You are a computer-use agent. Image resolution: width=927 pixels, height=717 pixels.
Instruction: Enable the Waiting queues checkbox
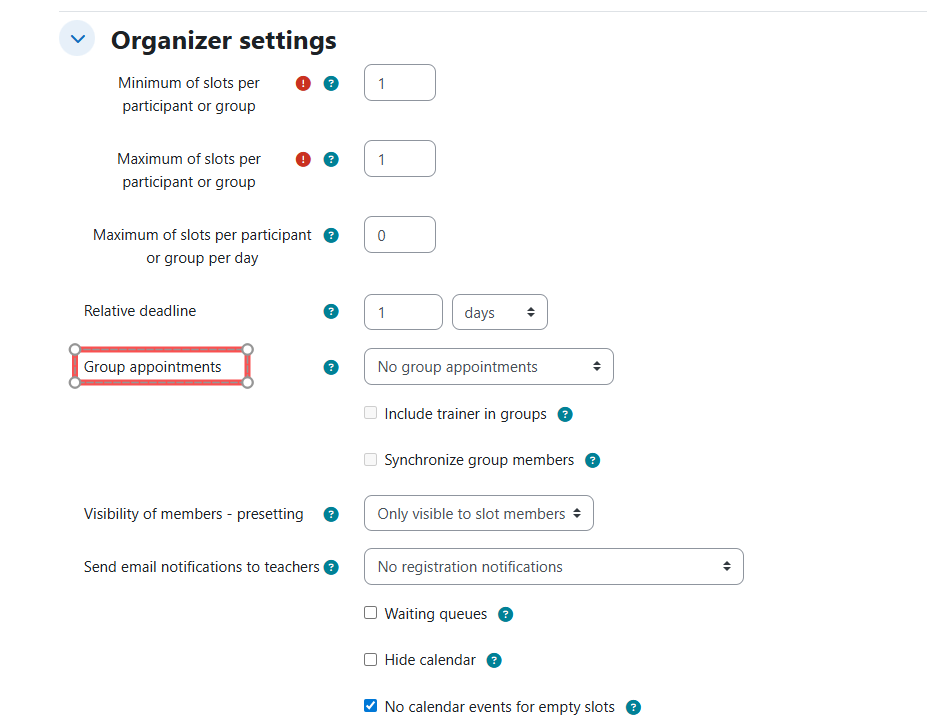(371, 613)
